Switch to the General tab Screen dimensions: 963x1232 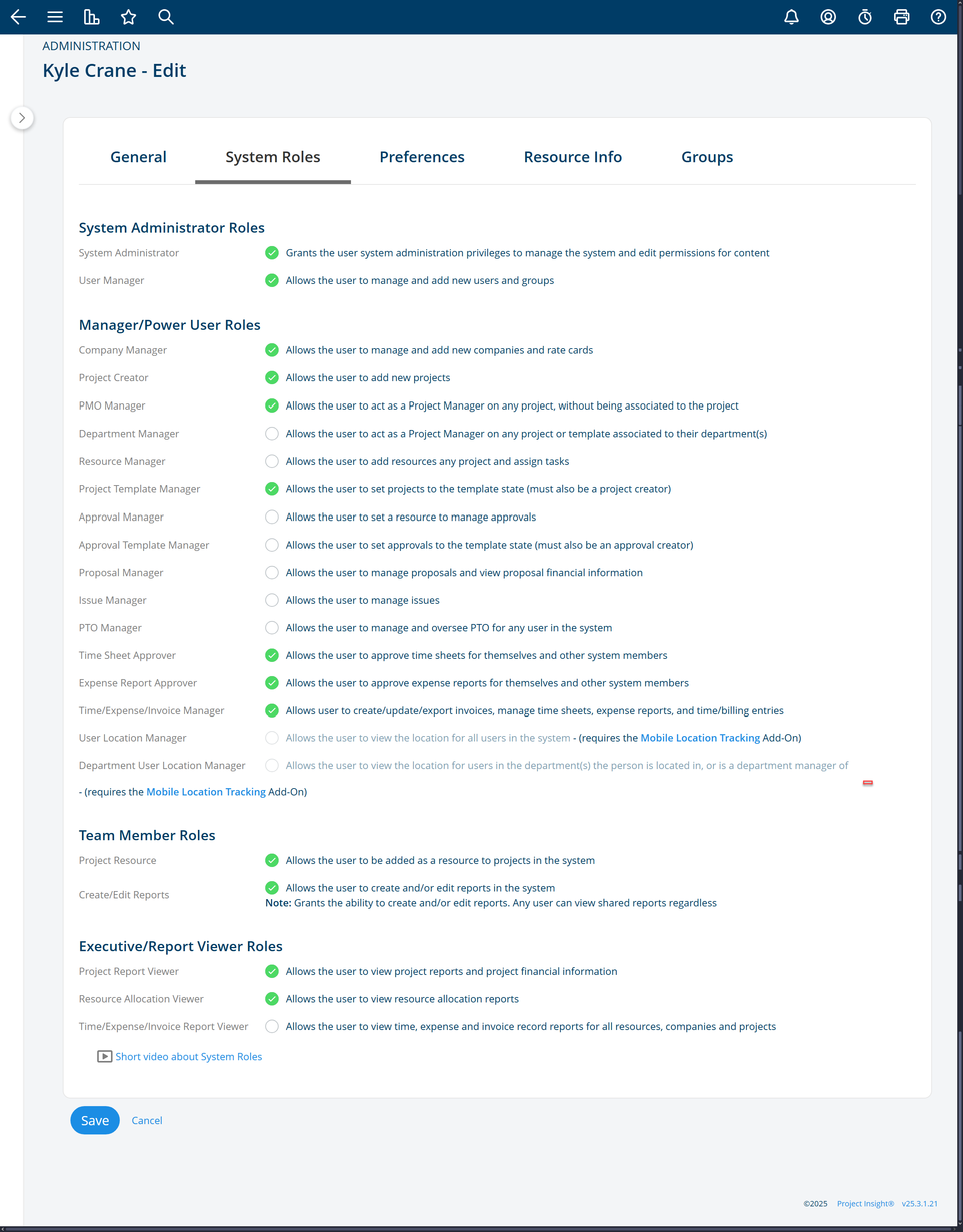pyautogui.click(x=138, y=157)
